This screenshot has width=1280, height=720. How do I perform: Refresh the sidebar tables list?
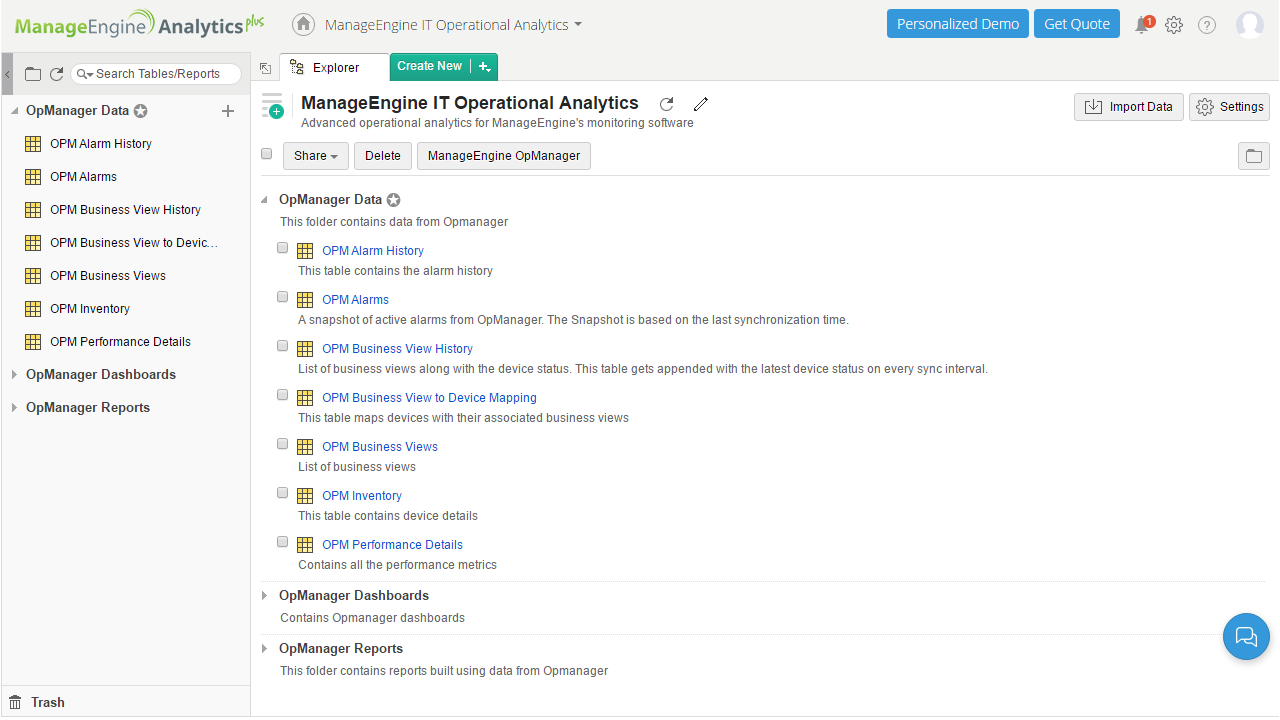coord(56,74)
